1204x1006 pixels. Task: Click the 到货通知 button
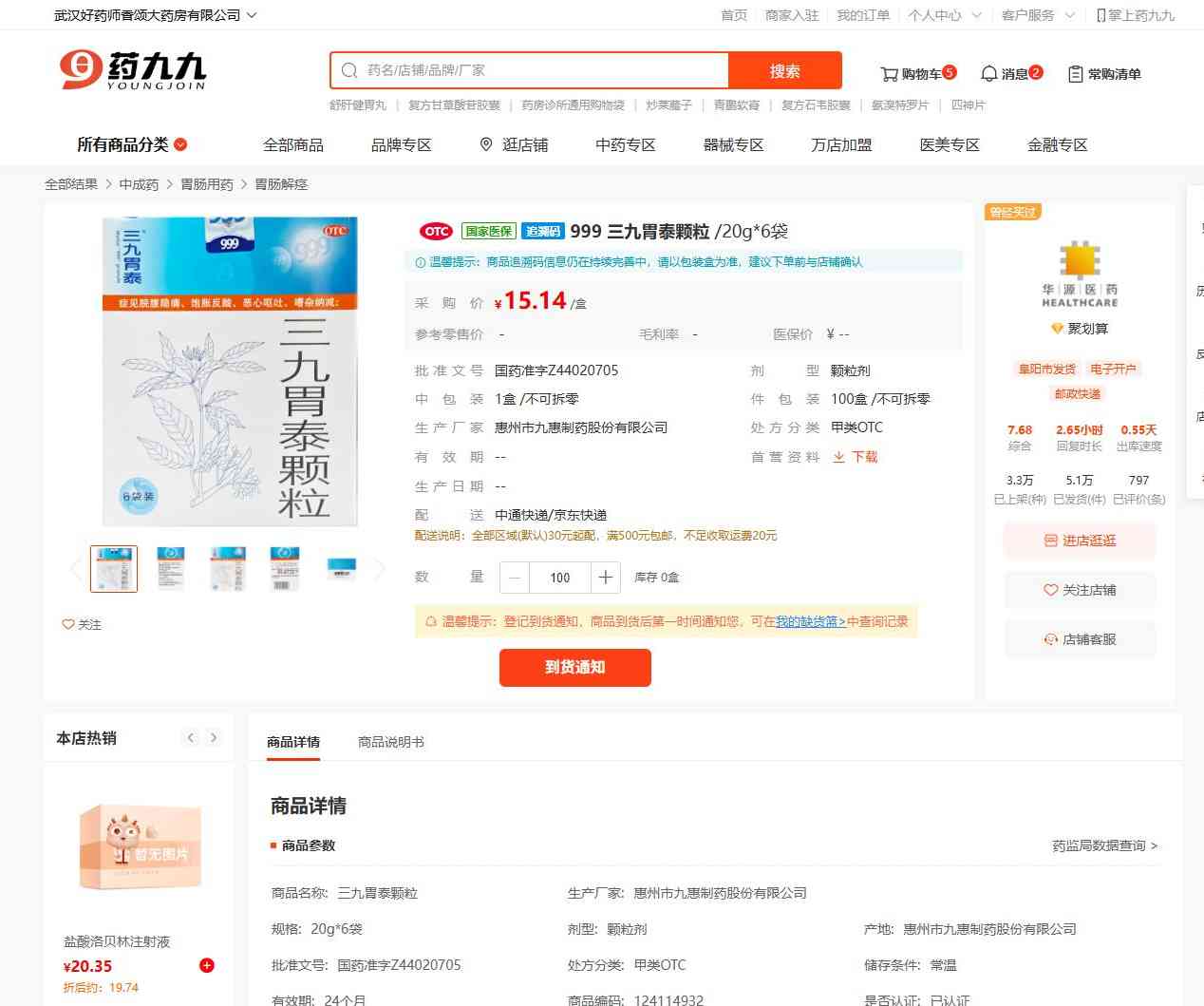pos(575,667)
